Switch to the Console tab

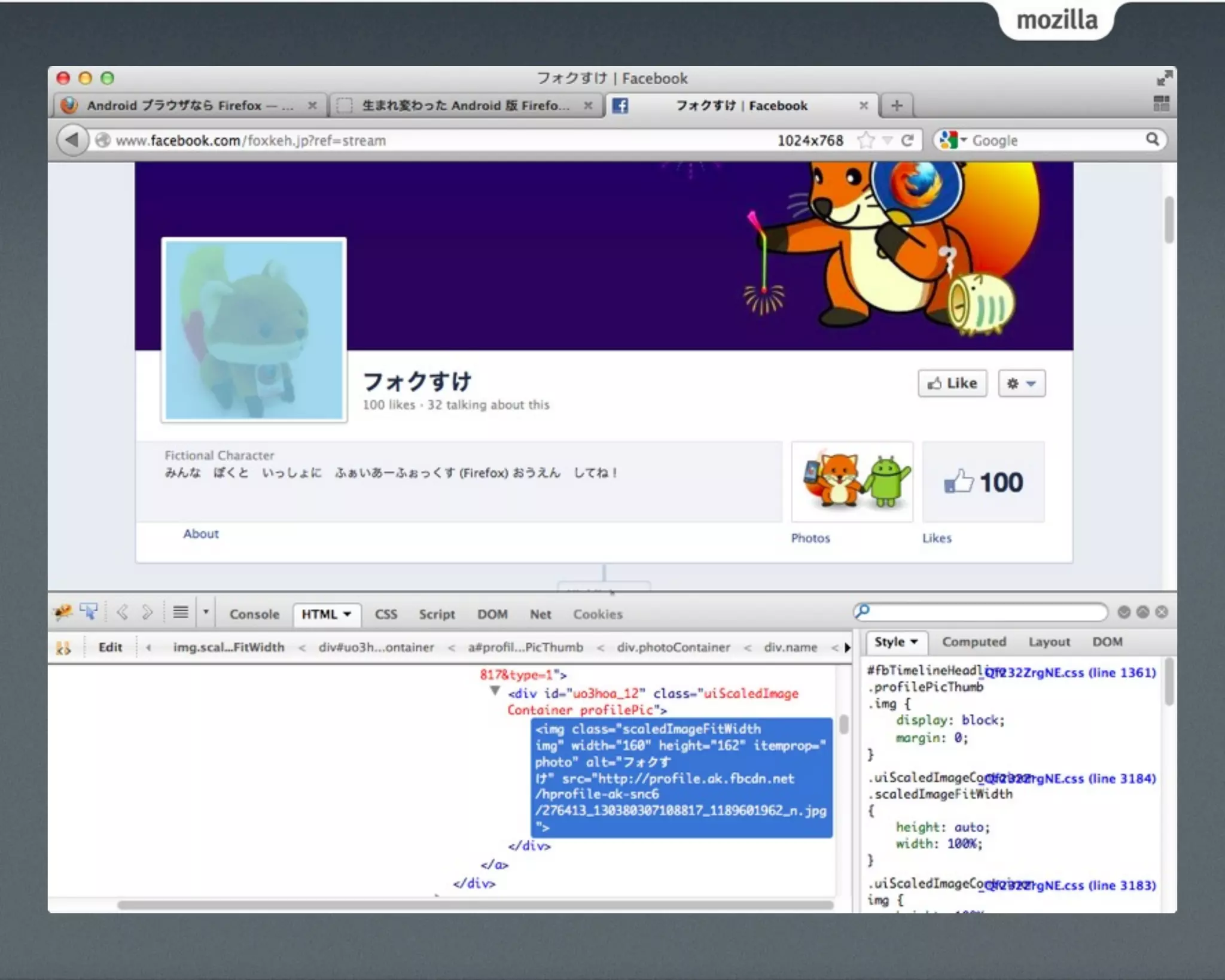254,614
